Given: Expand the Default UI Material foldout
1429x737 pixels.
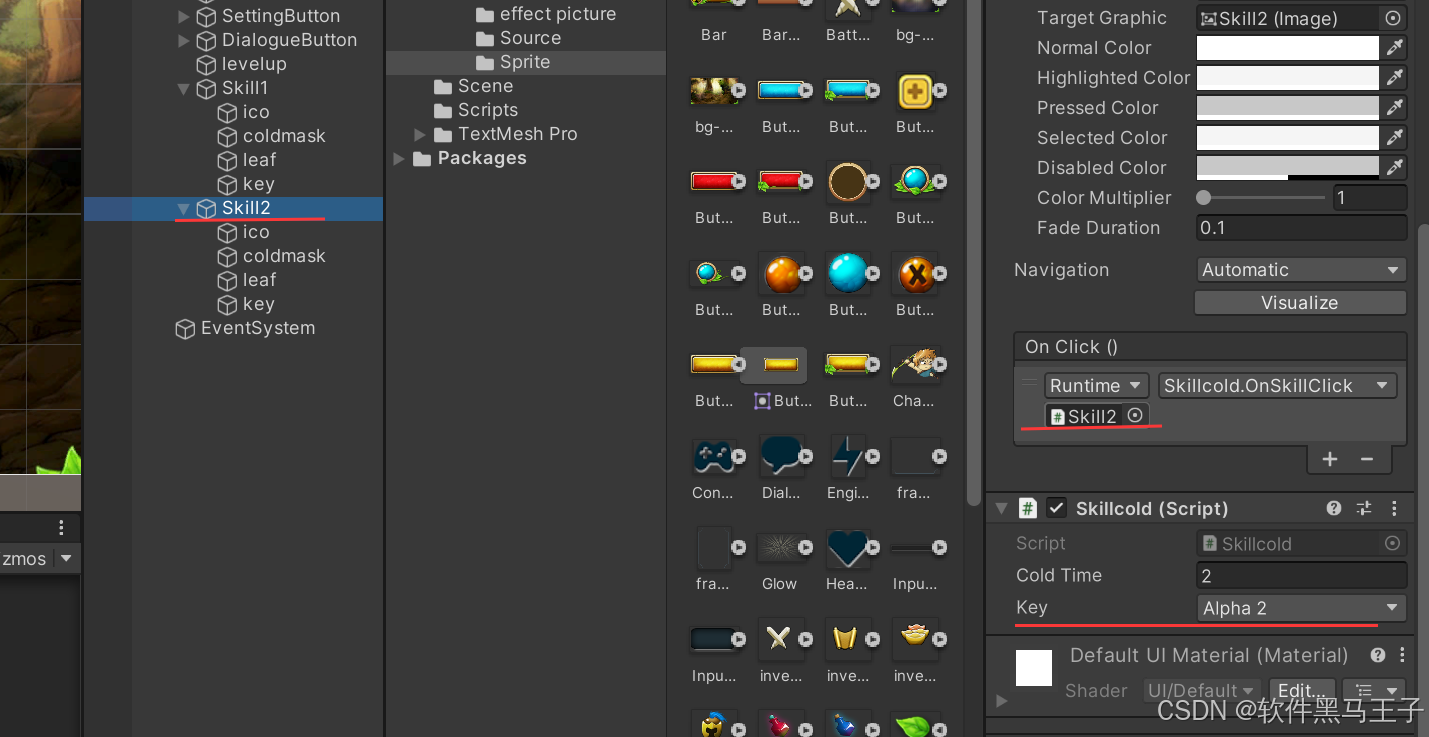Looking at the screenshot, I should (1001, 701).
